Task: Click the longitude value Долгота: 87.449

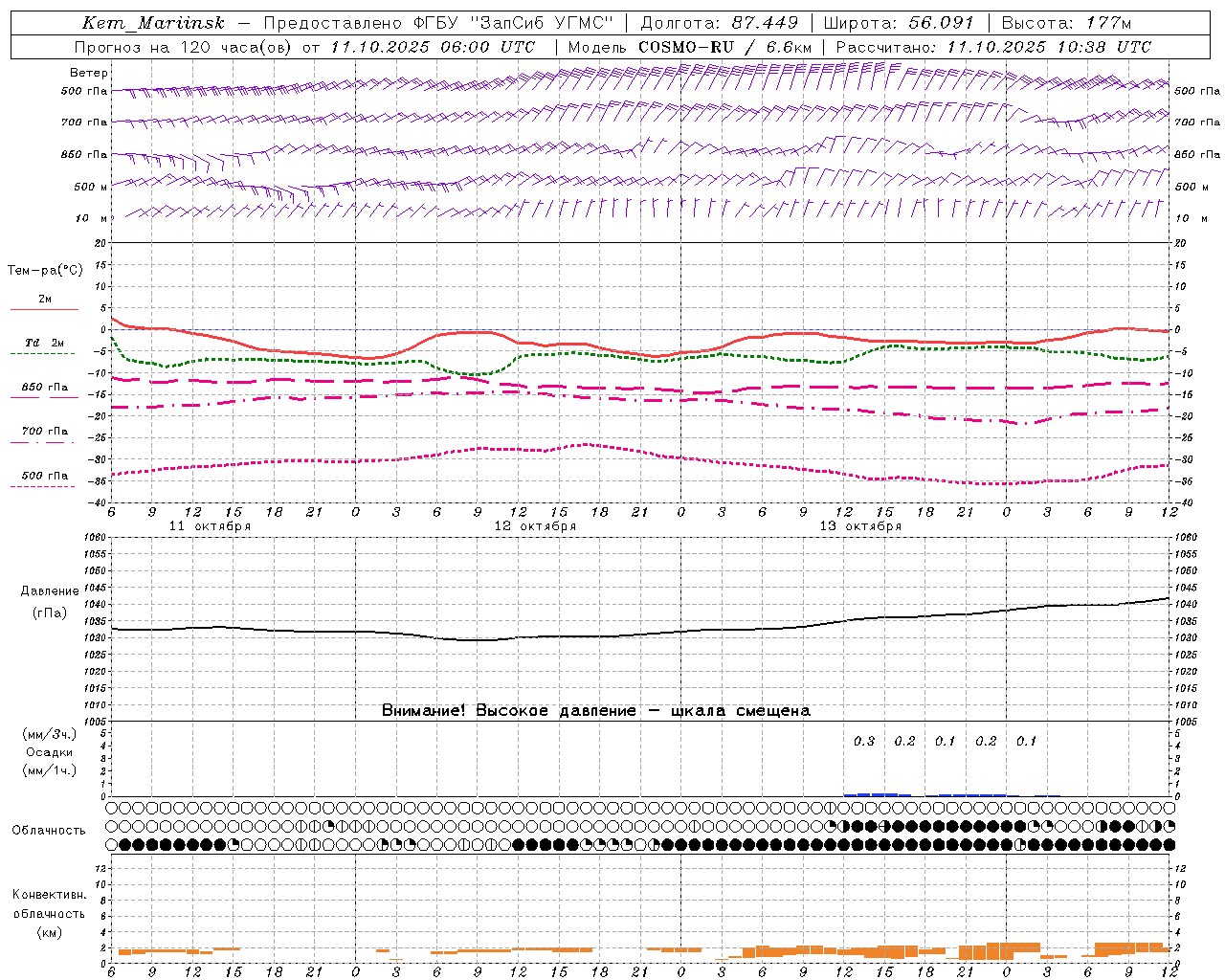Action: 719,23
